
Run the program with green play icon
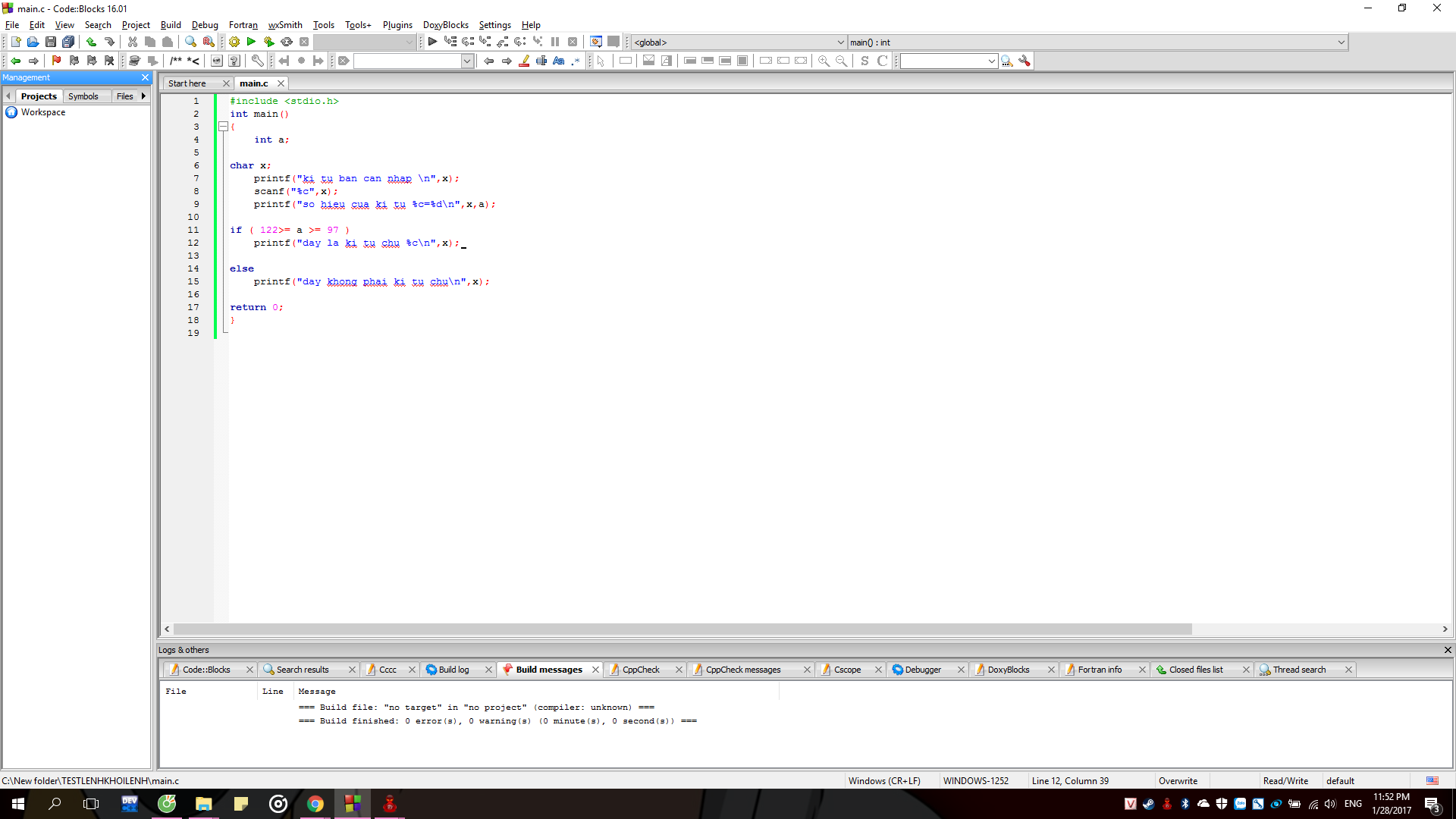[251, 42]
